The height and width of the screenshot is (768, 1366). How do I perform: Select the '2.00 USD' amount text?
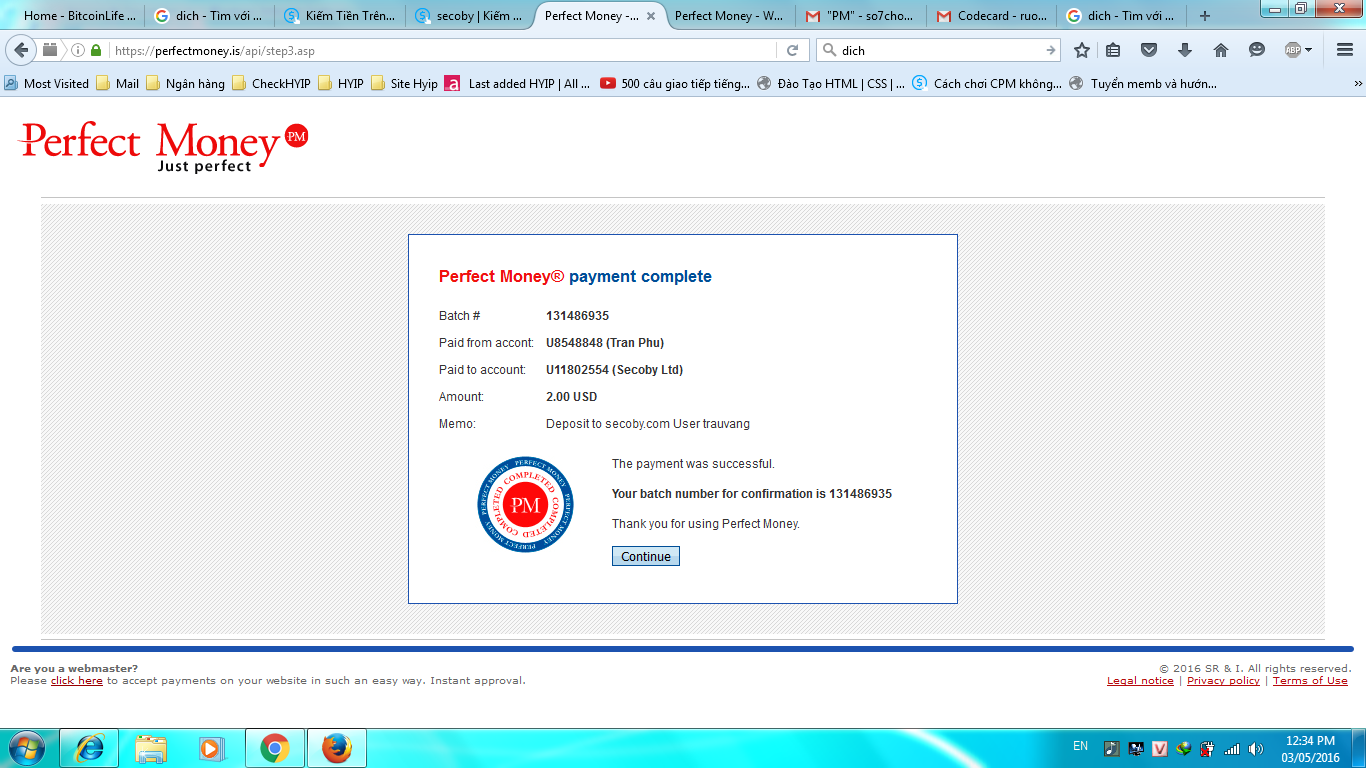[571, 397]
